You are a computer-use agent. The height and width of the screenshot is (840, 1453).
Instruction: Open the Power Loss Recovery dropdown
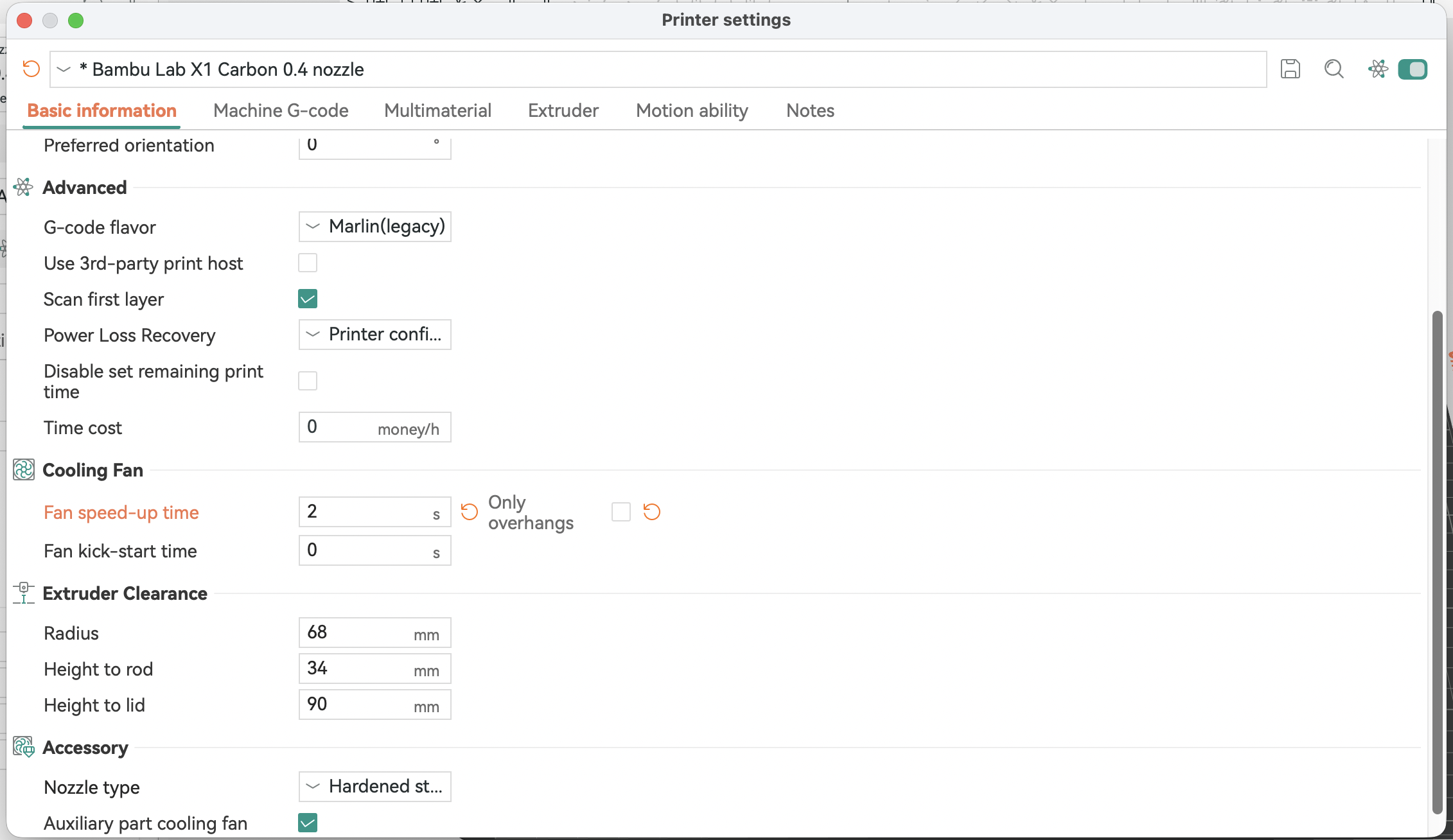[x=375, y=335]
